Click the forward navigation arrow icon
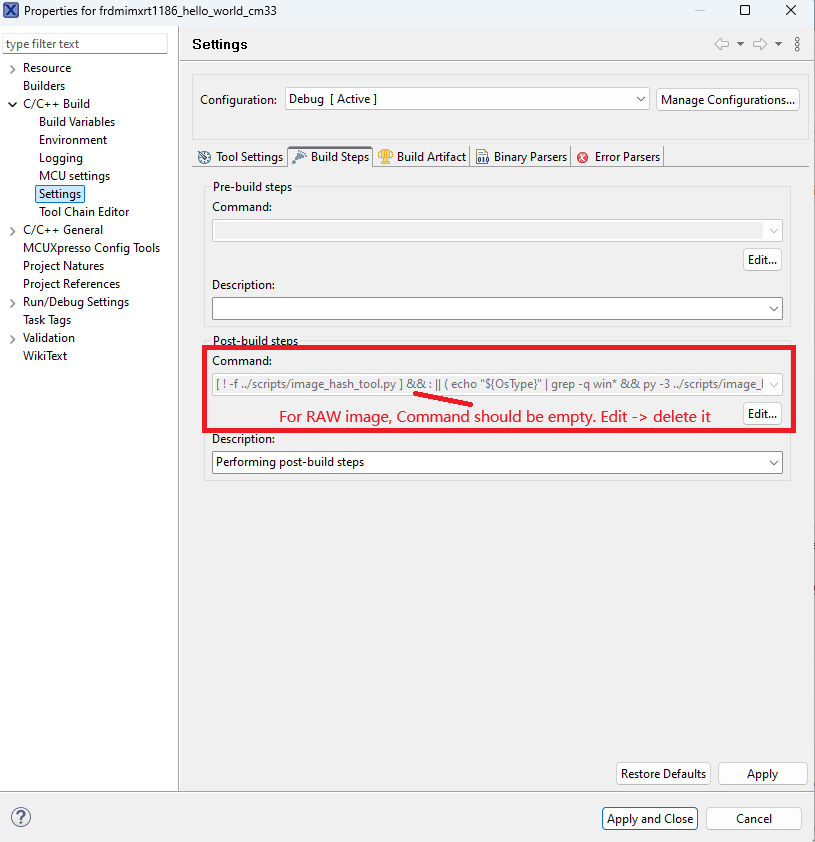Viewport: 815px width, 842px height. 759,44
